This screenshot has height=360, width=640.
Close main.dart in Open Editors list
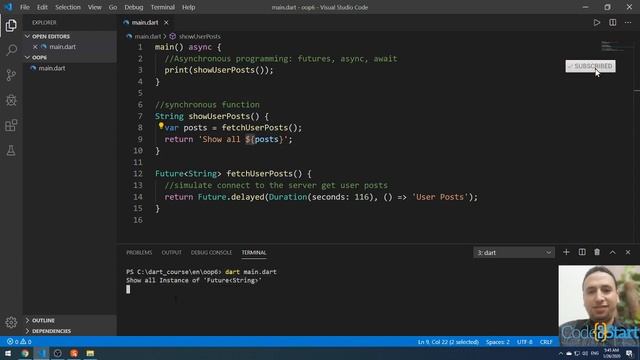35,47
